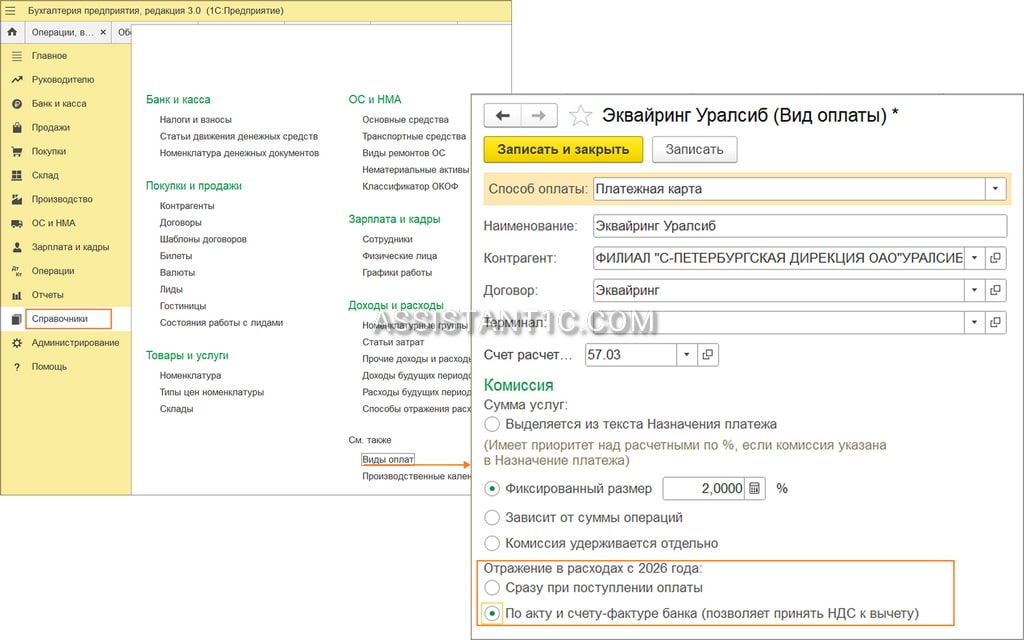Click the Производство factory icon
1024x640 pixels.
[17, 199]
